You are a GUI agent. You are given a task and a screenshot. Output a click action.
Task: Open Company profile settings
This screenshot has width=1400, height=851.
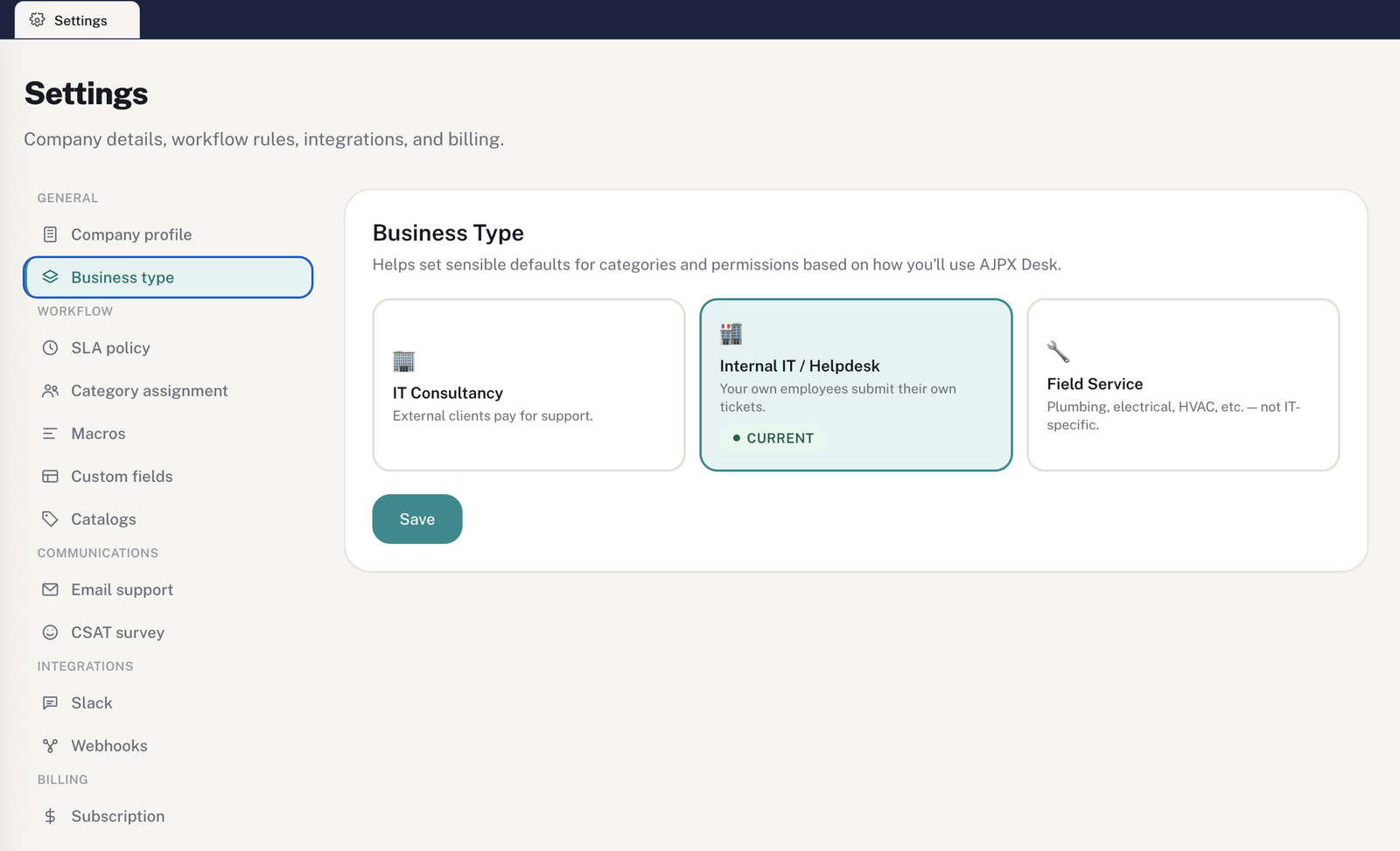coord(168,234)
